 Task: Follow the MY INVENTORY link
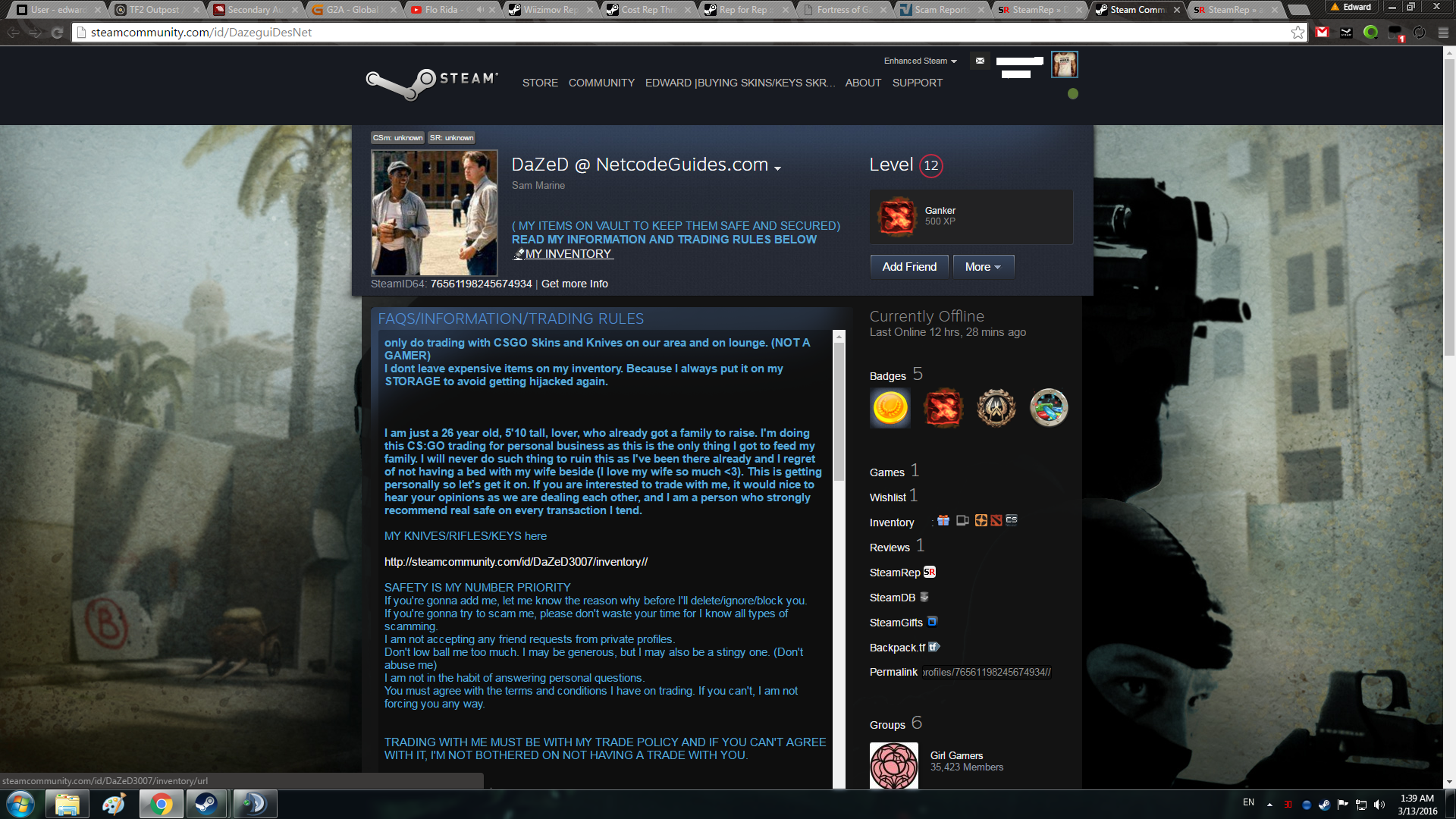pyautogui.click(x=568, y=254)
